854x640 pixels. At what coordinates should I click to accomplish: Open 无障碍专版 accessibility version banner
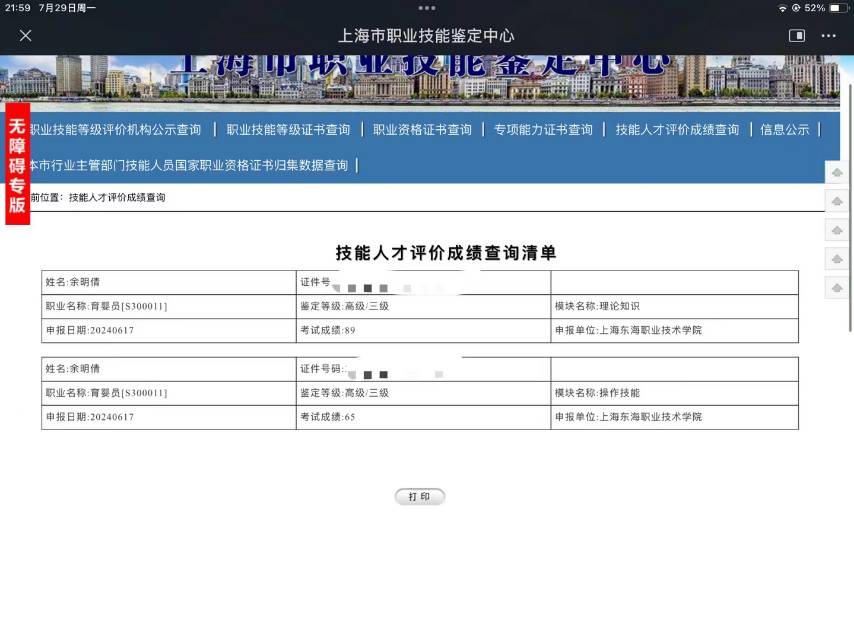tap(17, 164)
